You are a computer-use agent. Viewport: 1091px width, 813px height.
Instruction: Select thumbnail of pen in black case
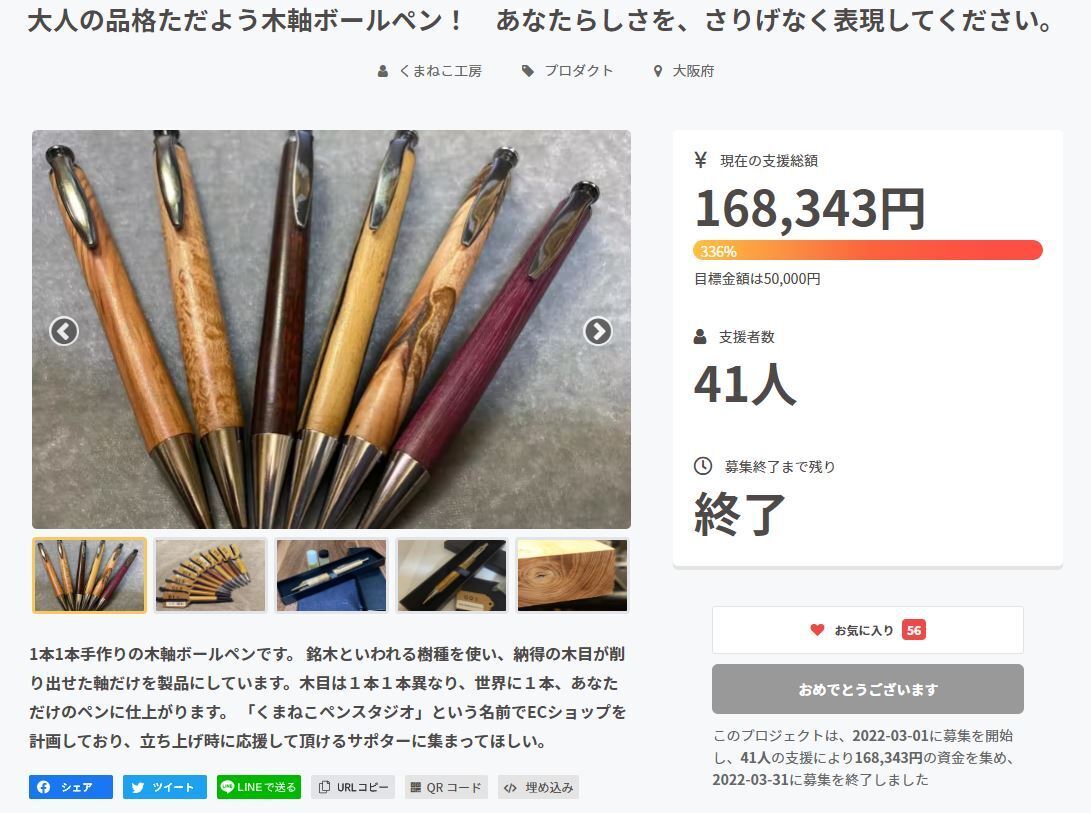pos(452,575)
